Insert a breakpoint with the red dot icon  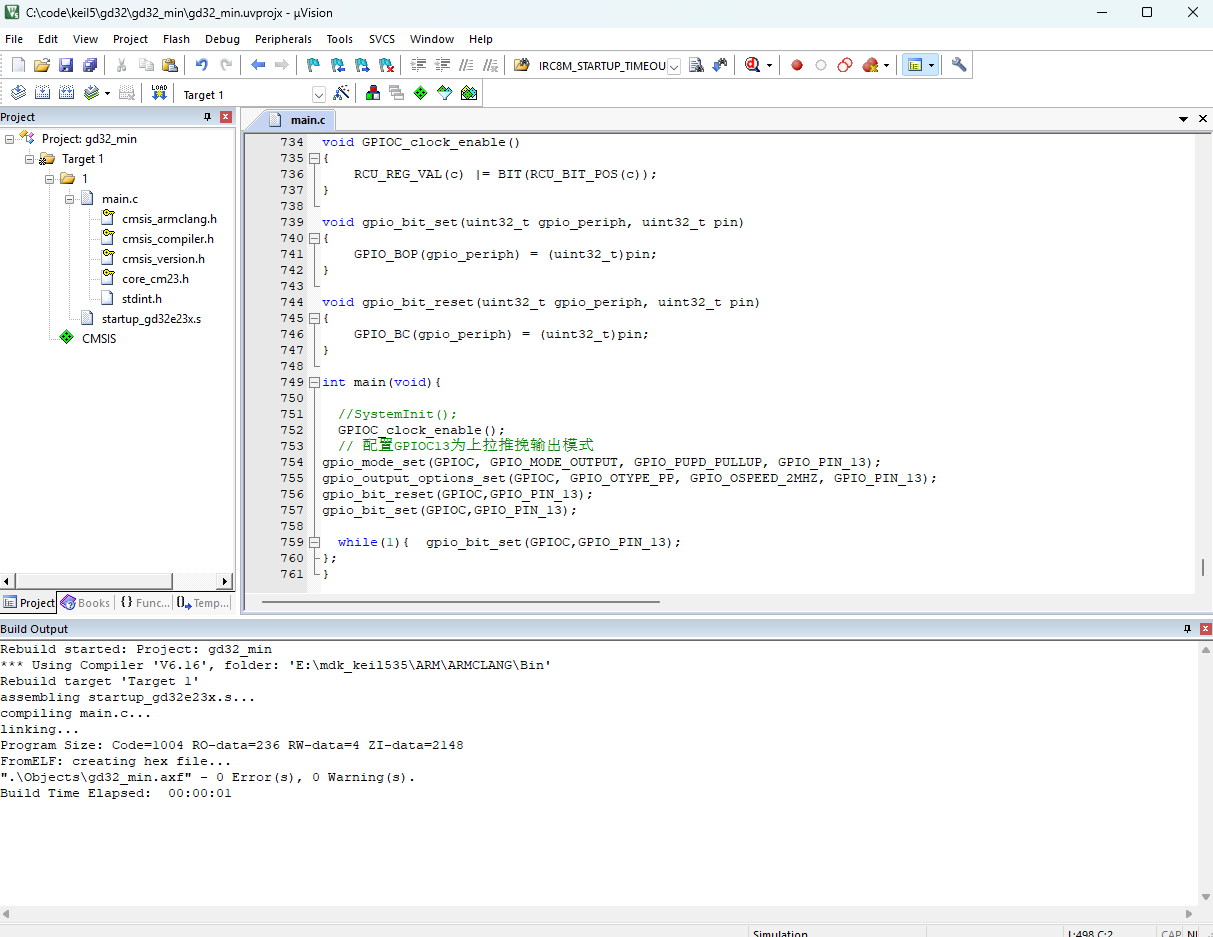click(797, 65)
